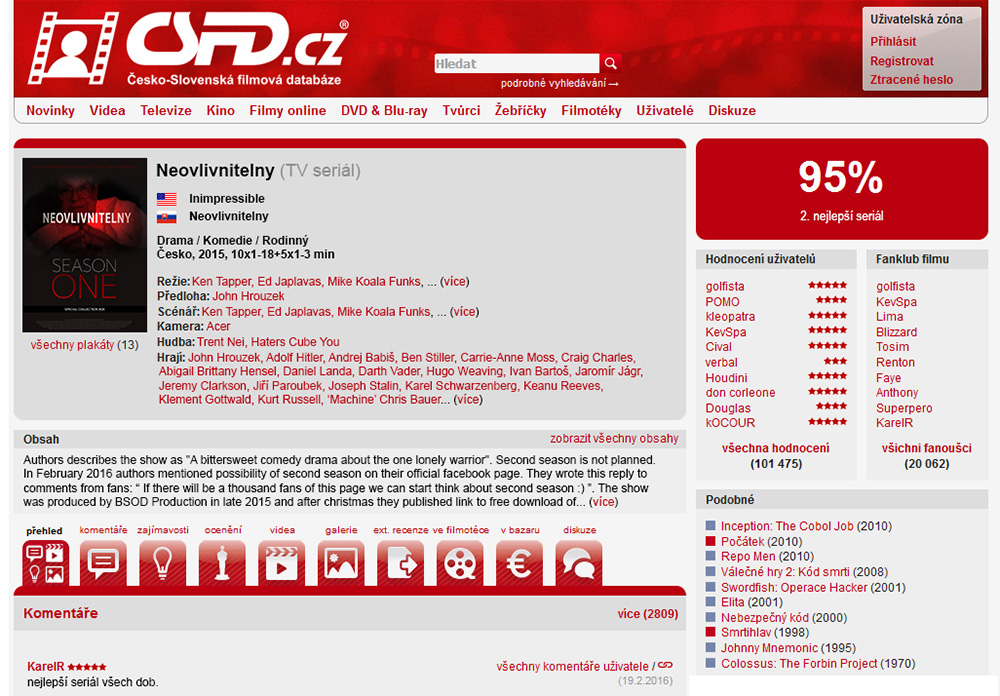The image size is (1000, 696).
Task: Click user don corleone in ratings
Action: click(x=740, y=393)
